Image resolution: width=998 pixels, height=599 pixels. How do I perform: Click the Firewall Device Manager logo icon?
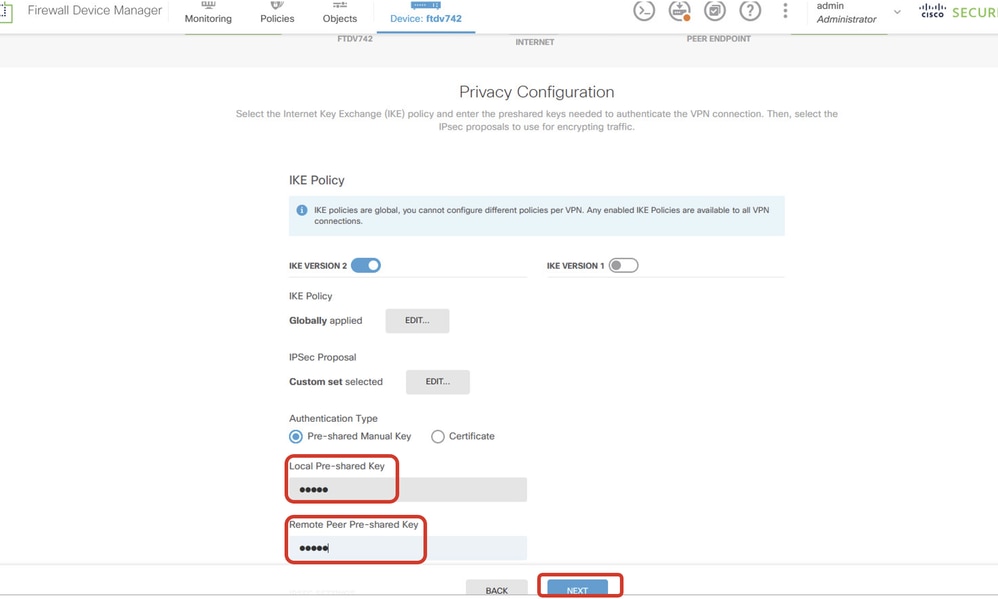coord(6,12)
